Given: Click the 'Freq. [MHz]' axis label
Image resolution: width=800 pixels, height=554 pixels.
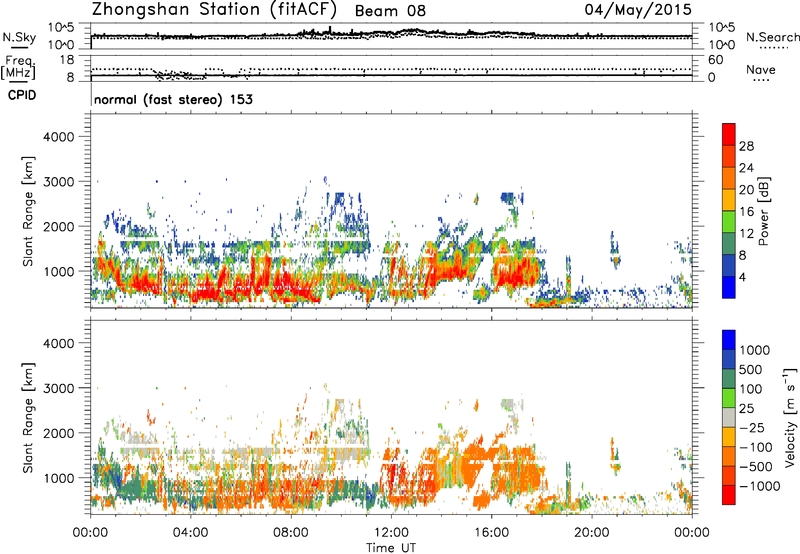Looking at the screenshot, I should (x=18, y=68).
